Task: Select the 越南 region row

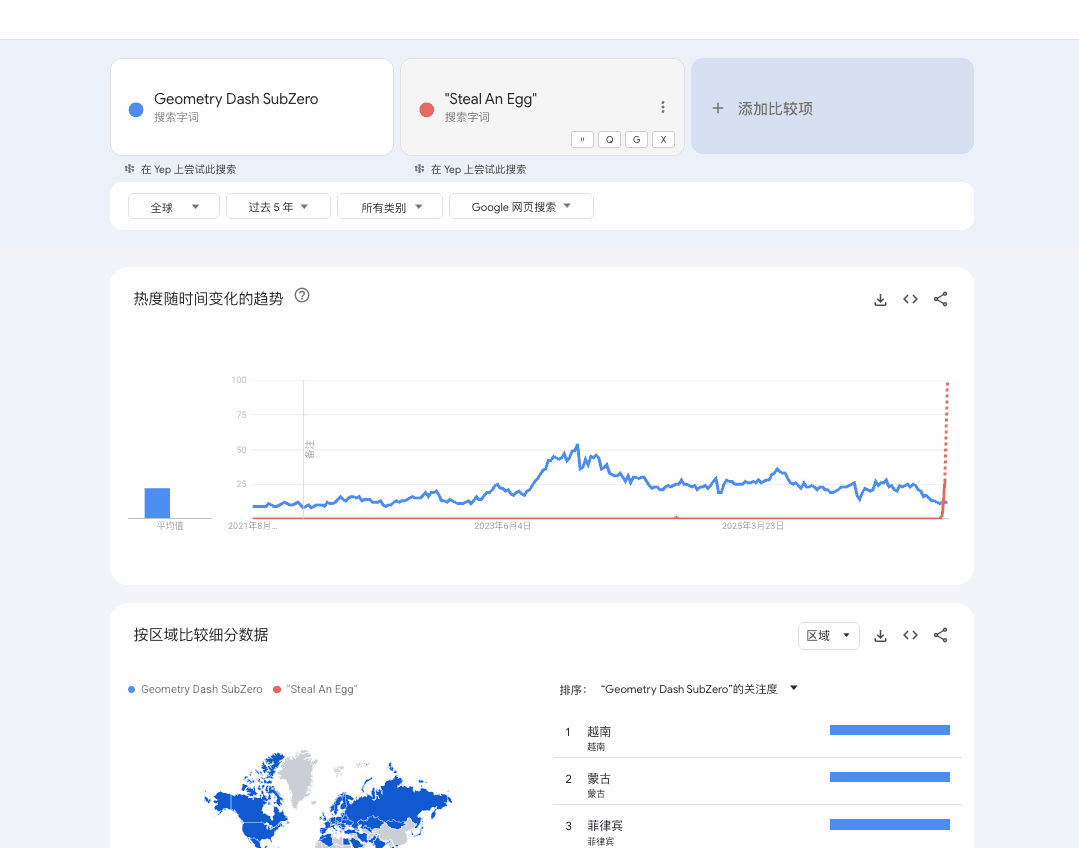Action: (x=757, y=736)
